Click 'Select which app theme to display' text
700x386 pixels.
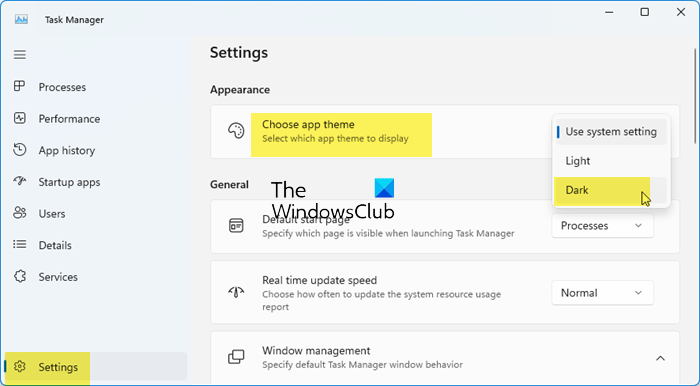(x=335, y=139)
